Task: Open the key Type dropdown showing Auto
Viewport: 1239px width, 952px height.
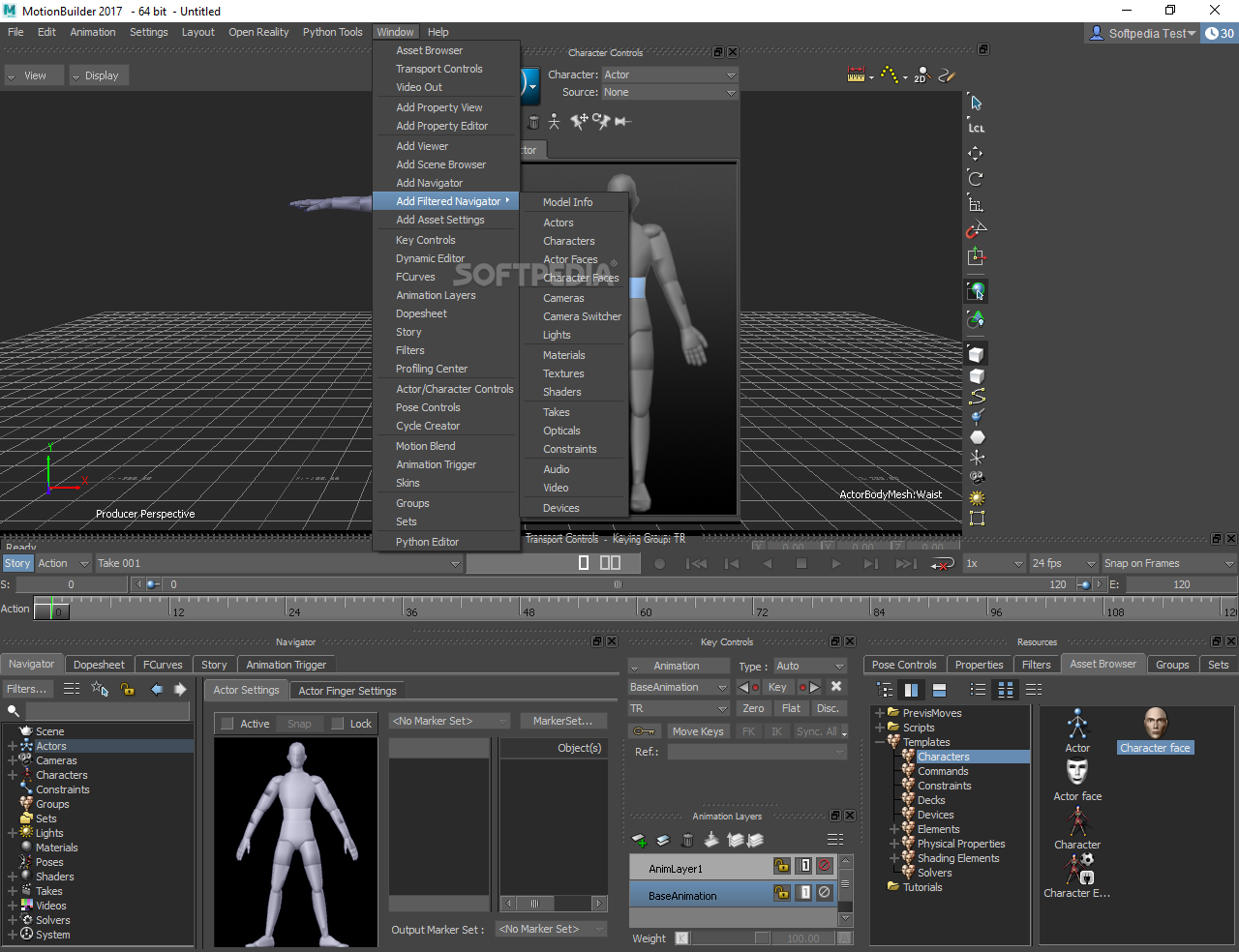Action: (x=810, y=666)
